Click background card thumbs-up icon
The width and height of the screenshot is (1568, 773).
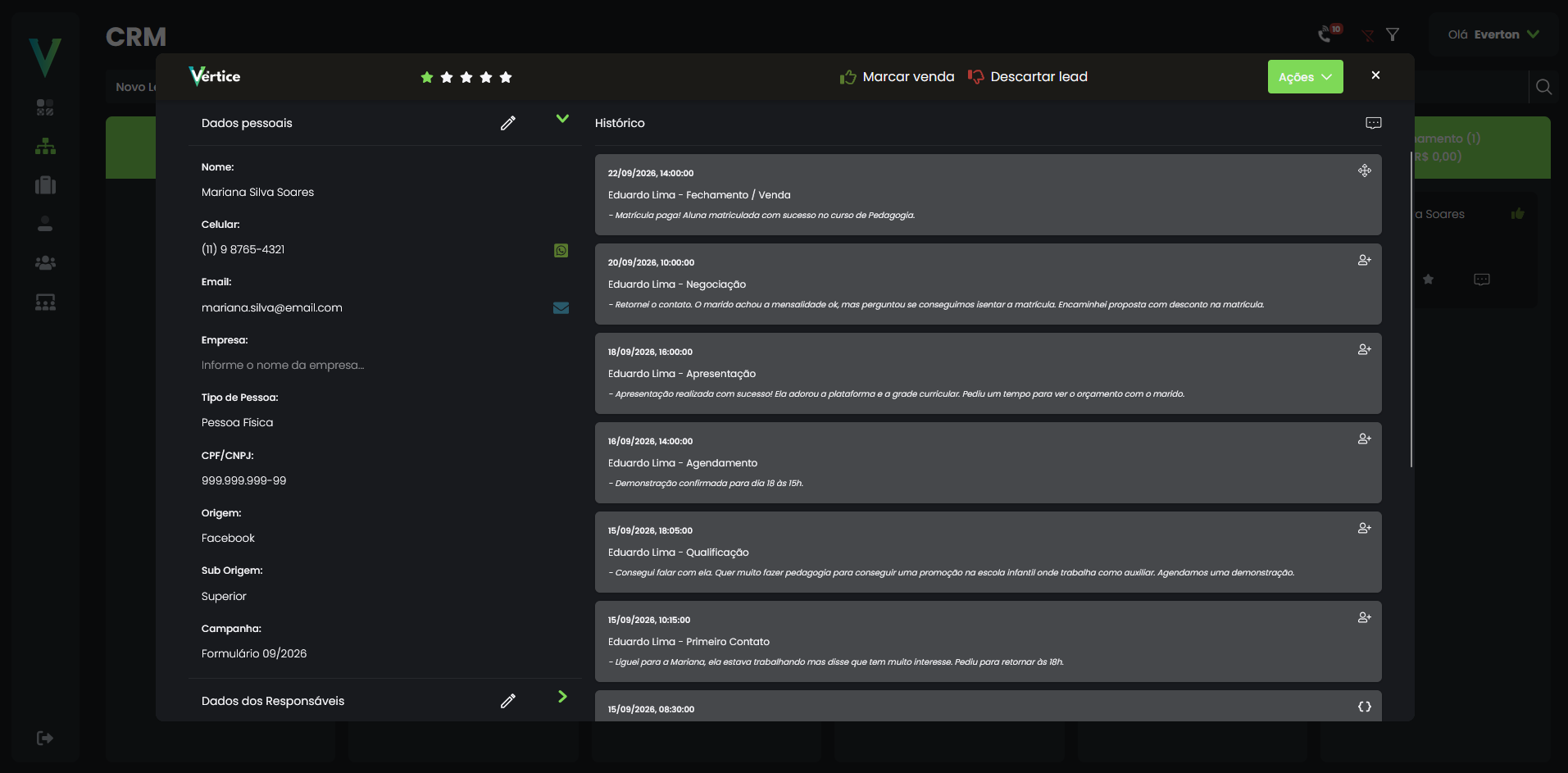pos(1518,214)
